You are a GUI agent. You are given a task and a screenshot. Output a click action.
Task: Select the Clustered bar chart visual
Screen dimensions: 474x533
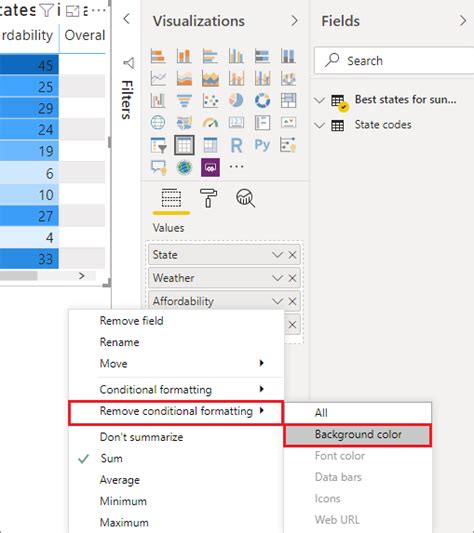pos(210,56)
